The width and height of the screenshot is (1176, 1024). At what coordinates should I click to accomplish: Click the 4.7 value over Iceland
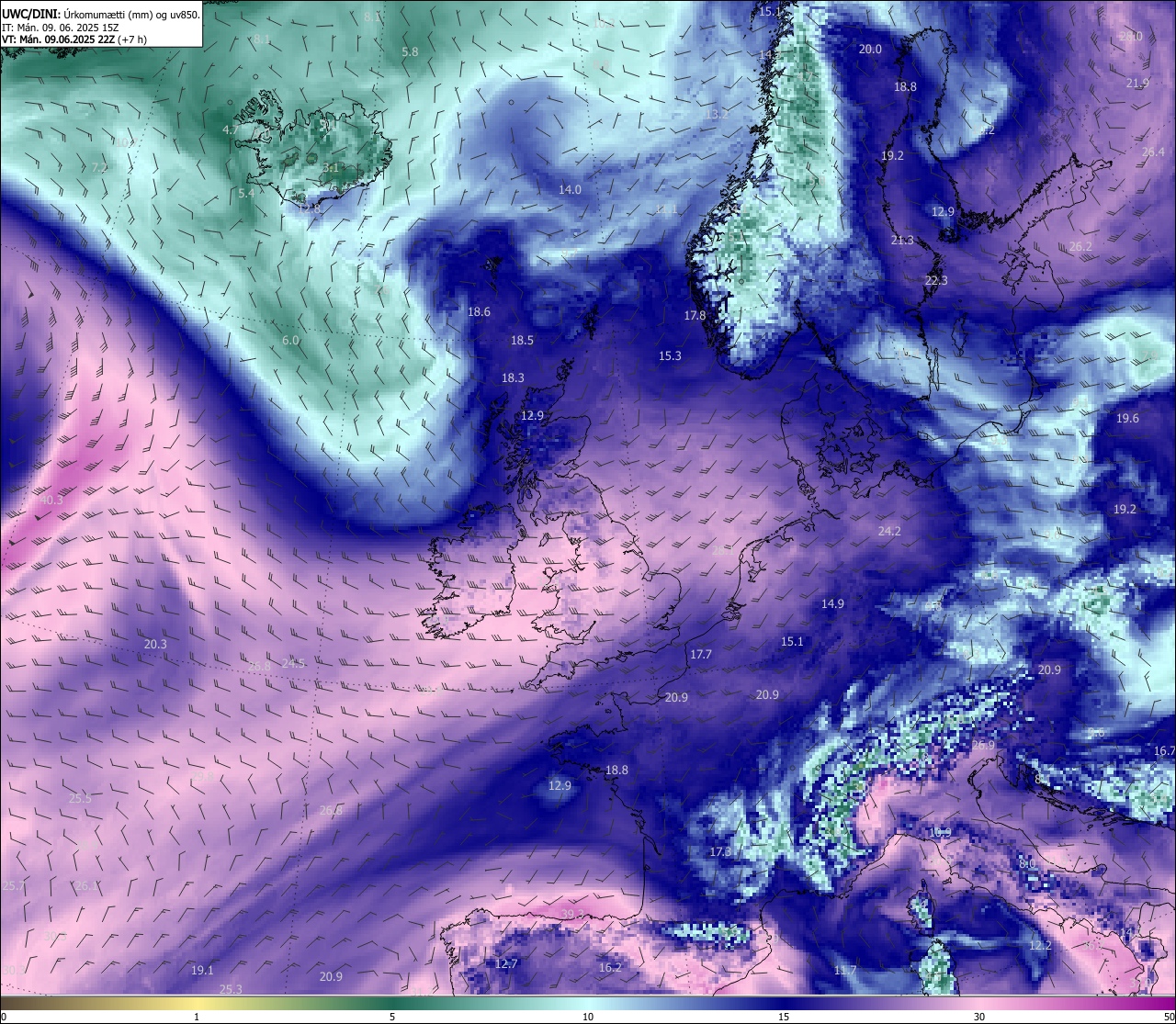click(x=231, y=130)
